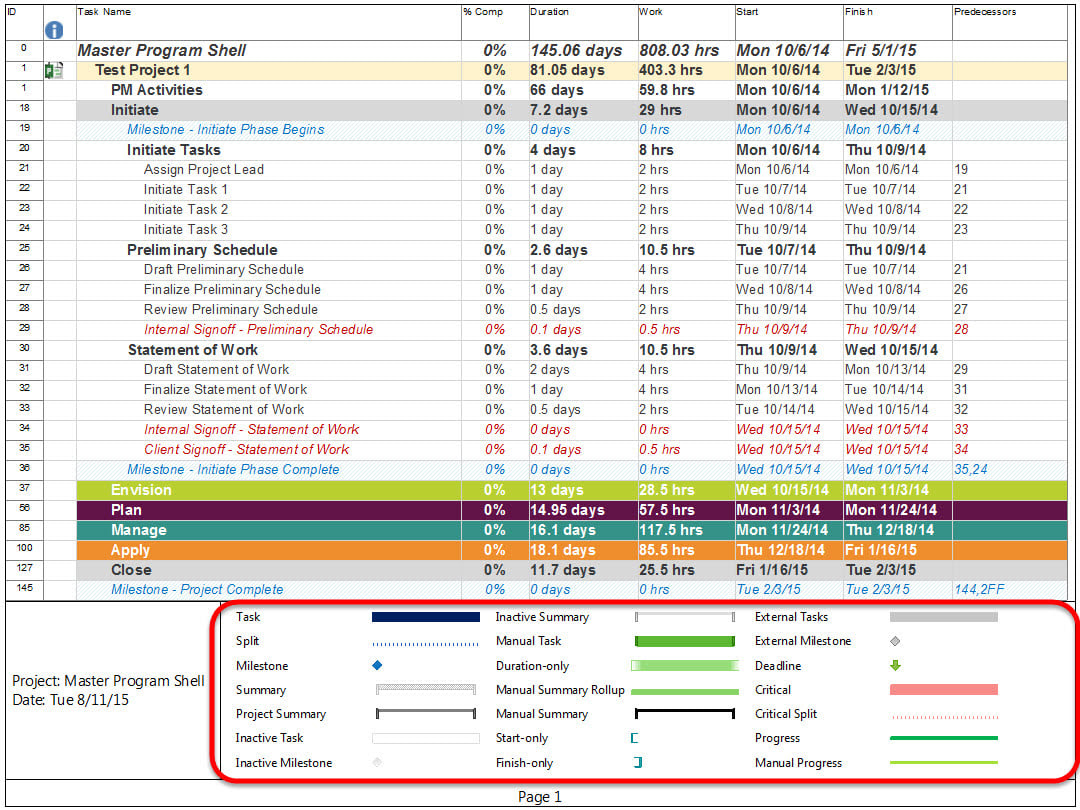Select the purple Plan phase row
The height and width of the screenshot is (810, 1080).
[537, 510]
